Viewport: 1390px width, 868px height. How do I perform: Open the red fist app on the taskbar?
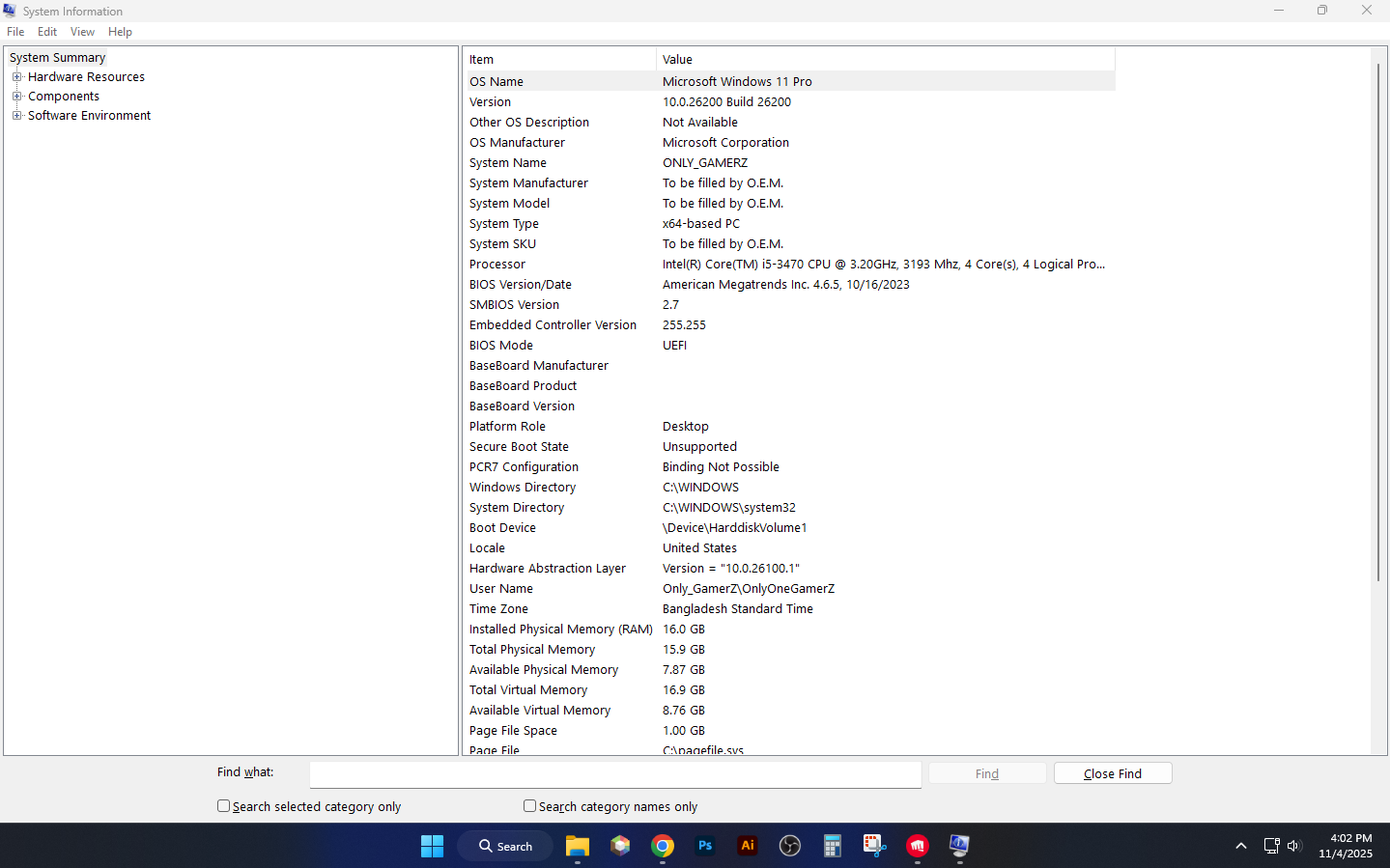[918, 846]
